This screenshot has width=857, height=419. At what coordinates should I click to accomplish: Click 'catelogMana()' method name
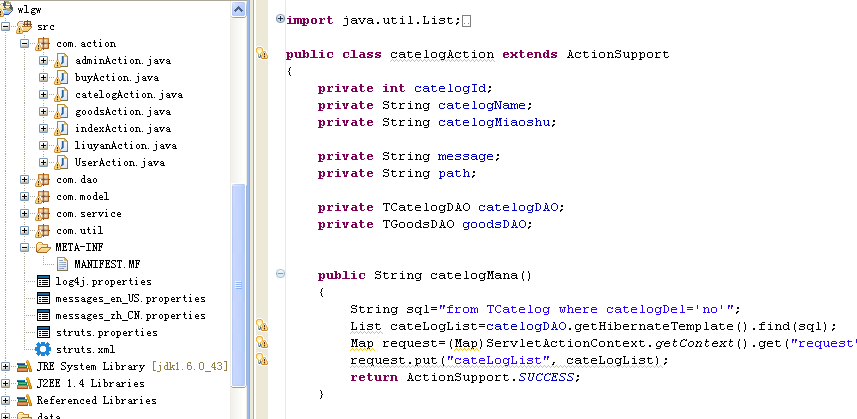[481, 275]
